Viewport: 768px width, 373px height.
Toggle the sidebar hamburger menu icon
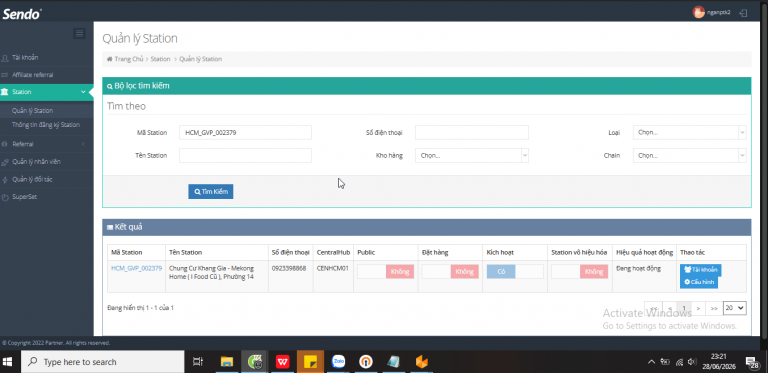pos(79,33)
